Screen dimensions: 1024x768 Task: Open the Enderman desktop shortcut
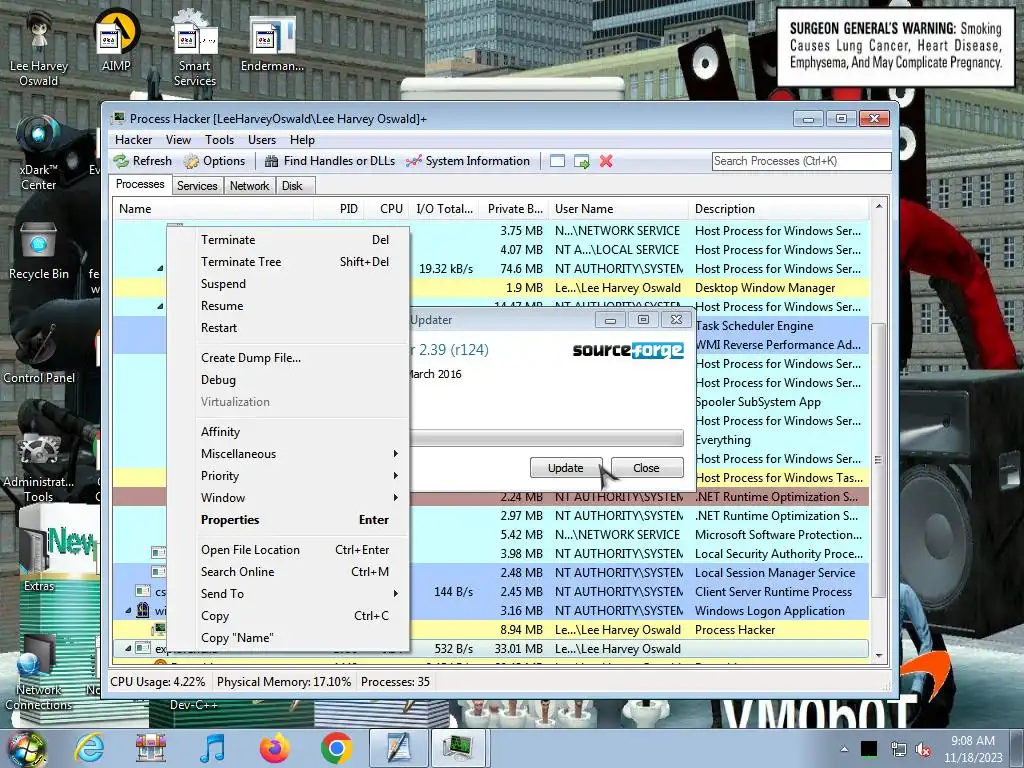(272, 42)
